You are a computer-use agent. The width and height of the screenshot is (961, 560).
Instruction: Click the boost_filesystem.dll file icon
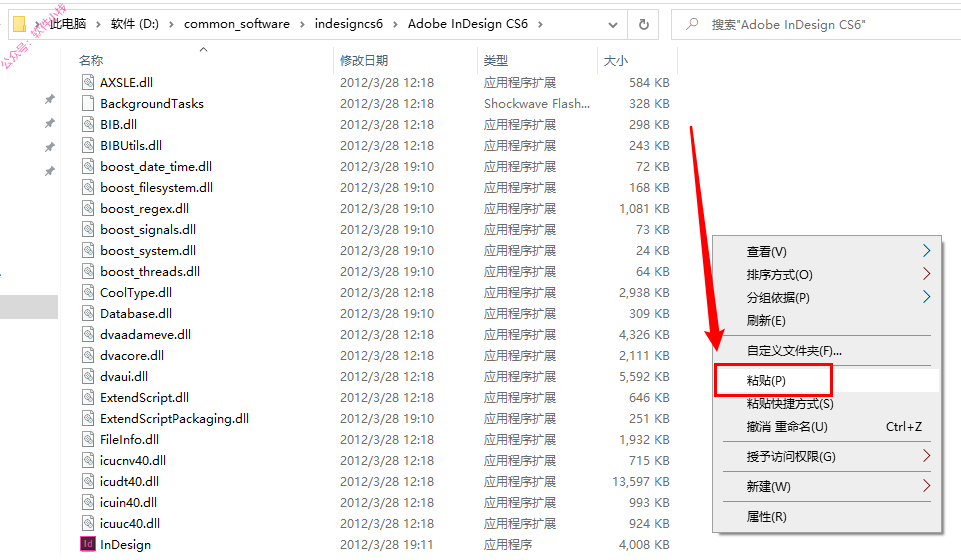(x=88, y=187)
